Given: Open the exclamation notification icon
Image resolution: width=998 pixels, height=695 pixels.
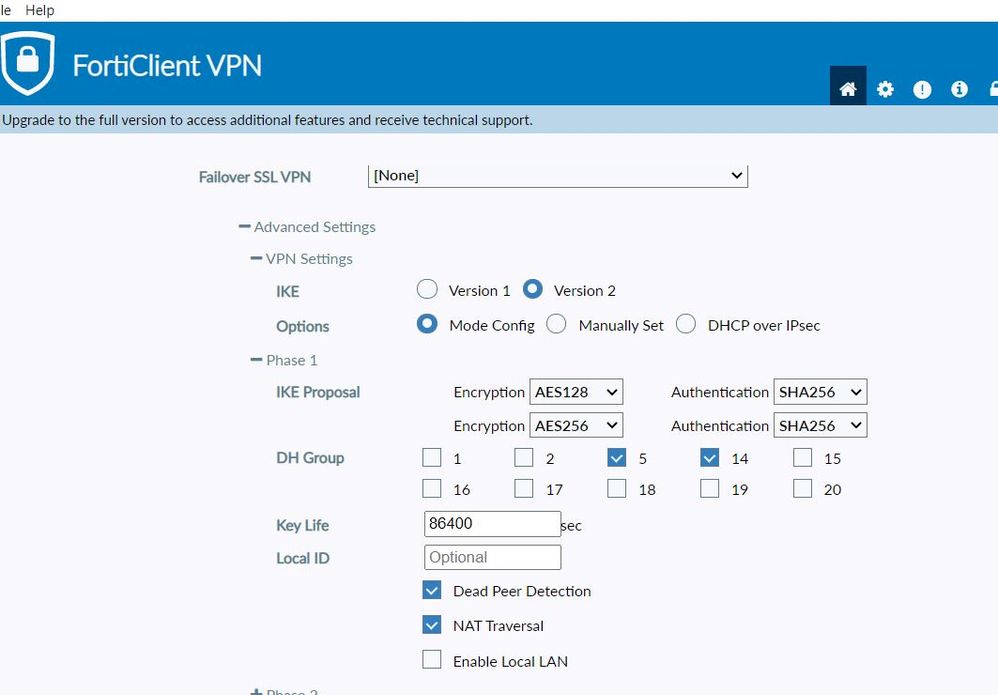Looking at the screenshot, I should [x=922, y=89].
